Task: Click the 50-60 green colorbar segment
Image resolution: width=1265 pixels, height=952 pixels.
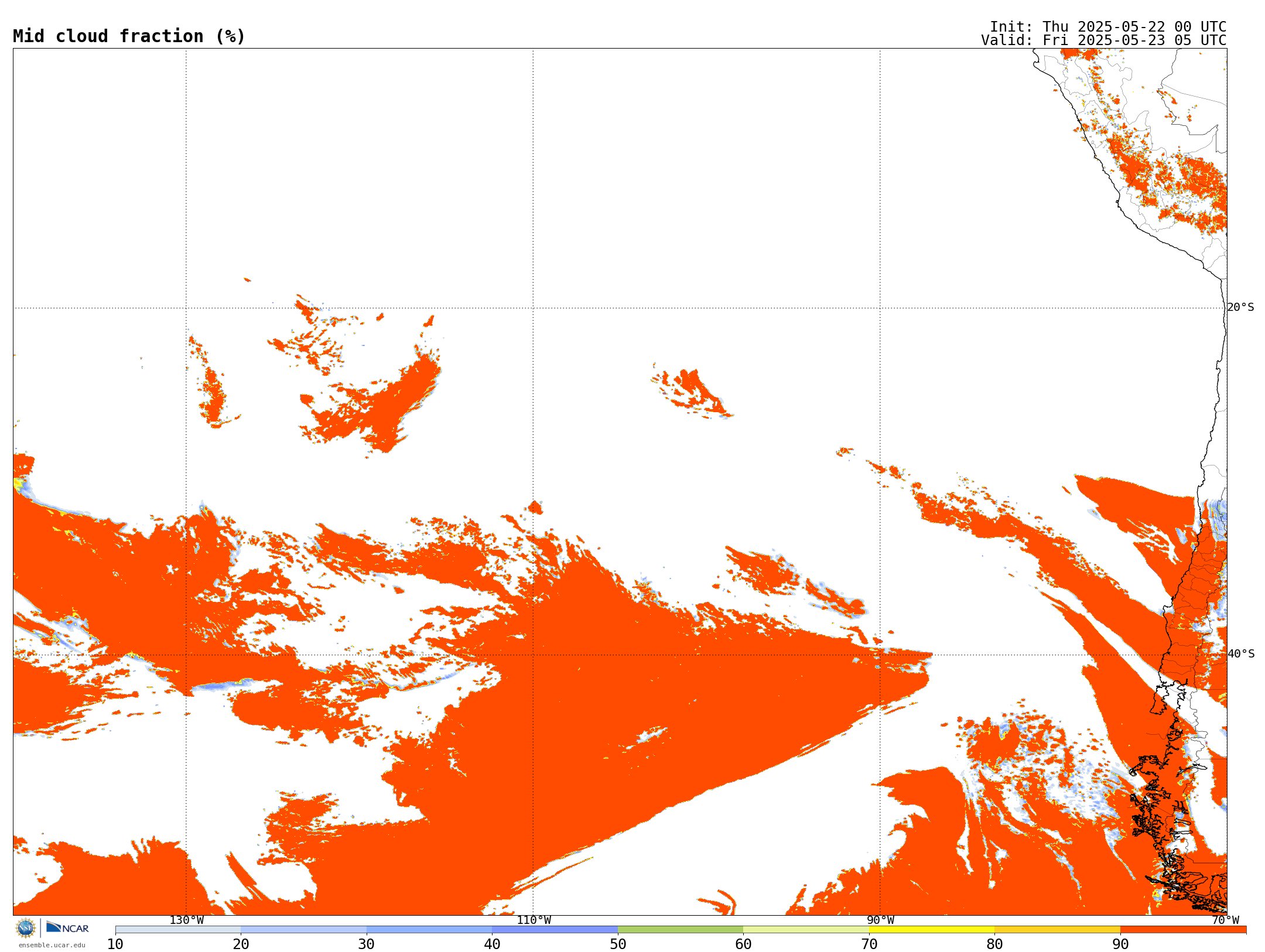Action: click(x=681, y=930)
